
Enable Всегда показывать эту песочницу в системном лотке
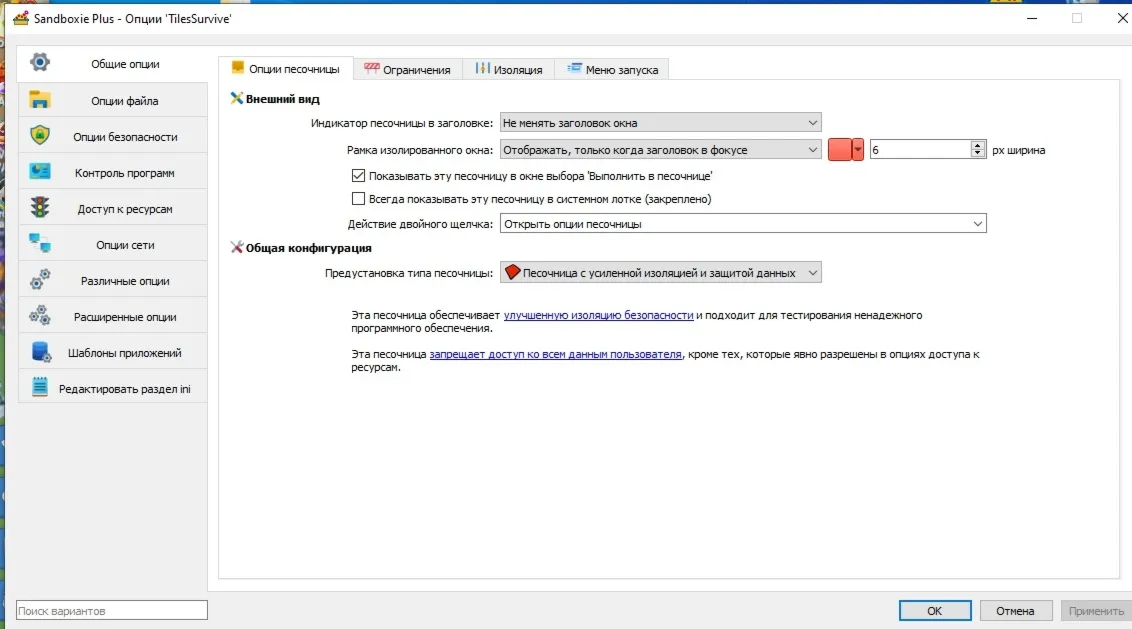point(358,199)
